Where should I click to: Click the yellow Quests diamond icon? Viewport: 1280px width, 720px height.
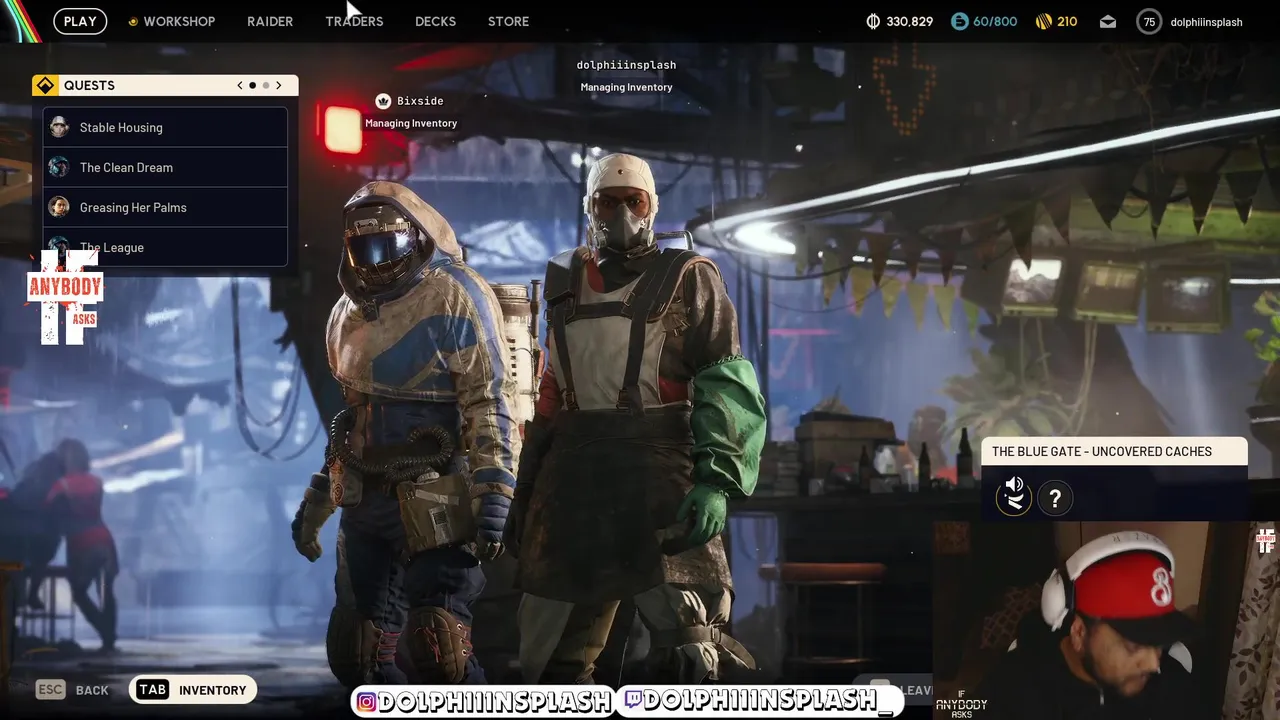[45, 85]
